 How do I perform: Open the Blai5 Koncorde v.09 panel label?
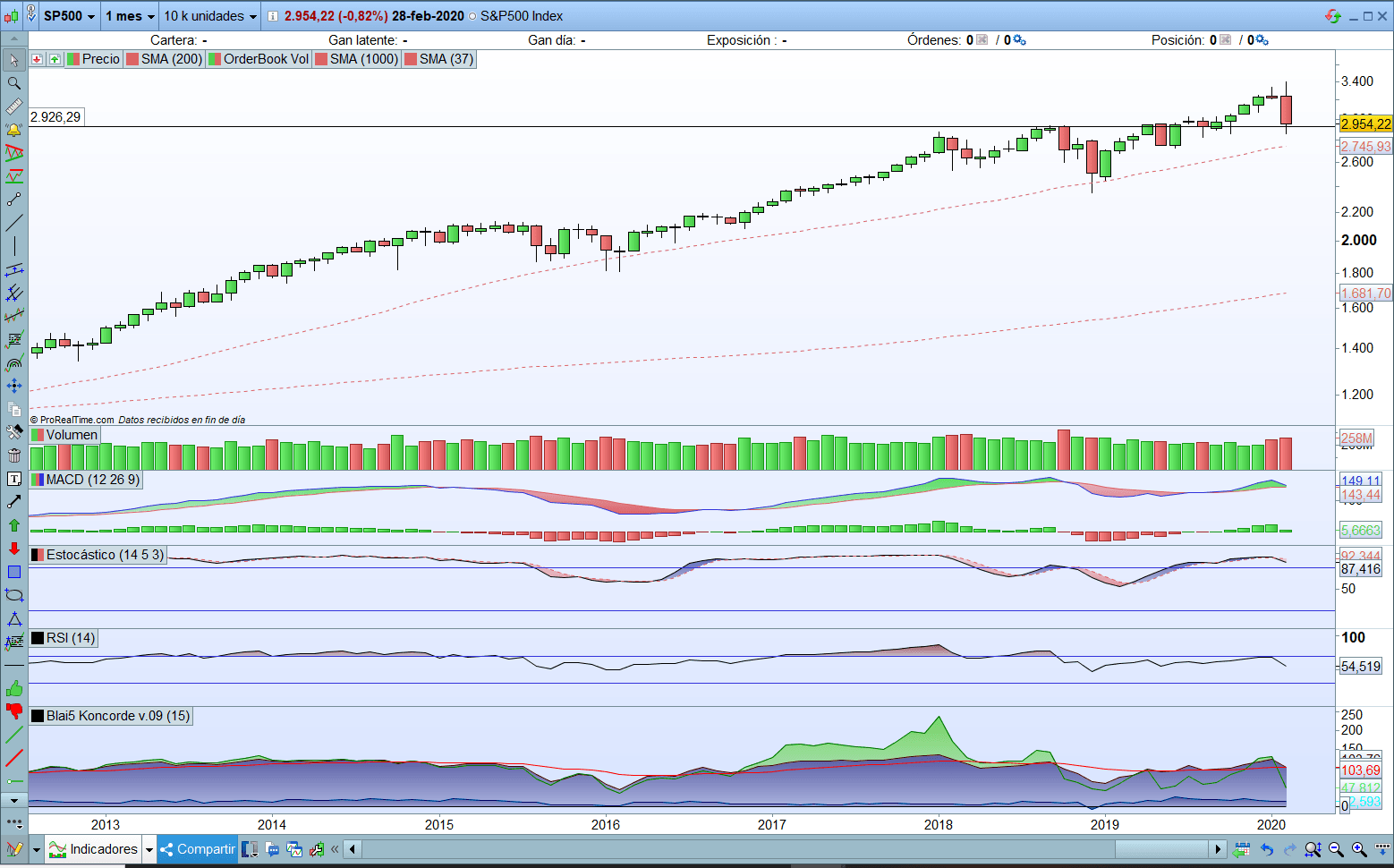click(x=111, y=716)
